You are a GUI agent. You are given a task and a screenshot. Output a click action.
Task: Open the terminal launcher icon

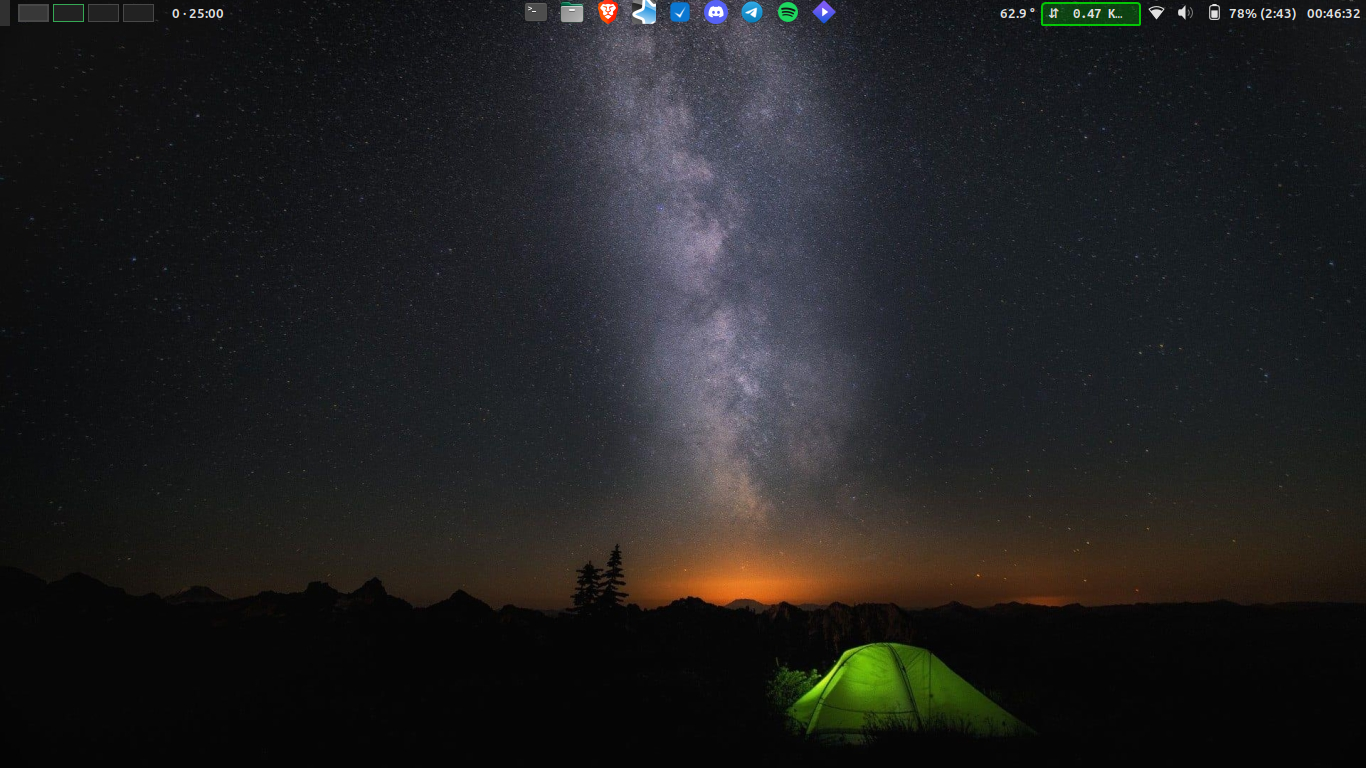(536, 12)
